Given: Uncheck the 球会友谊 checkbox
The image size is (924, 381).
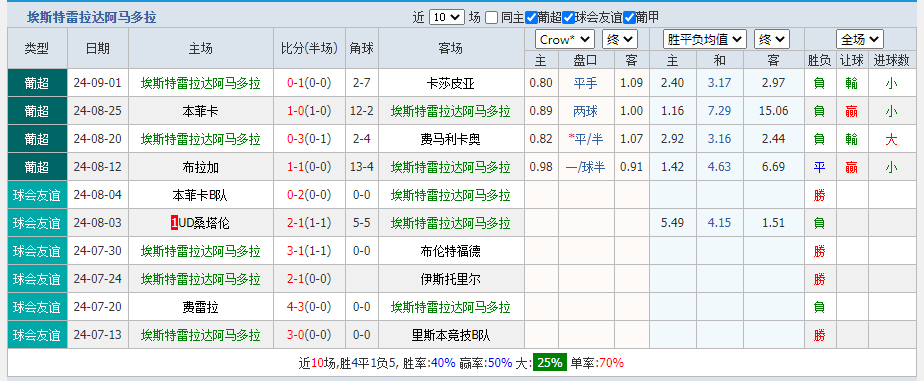Looking at the screenshot, I should [x=568, y=17].
